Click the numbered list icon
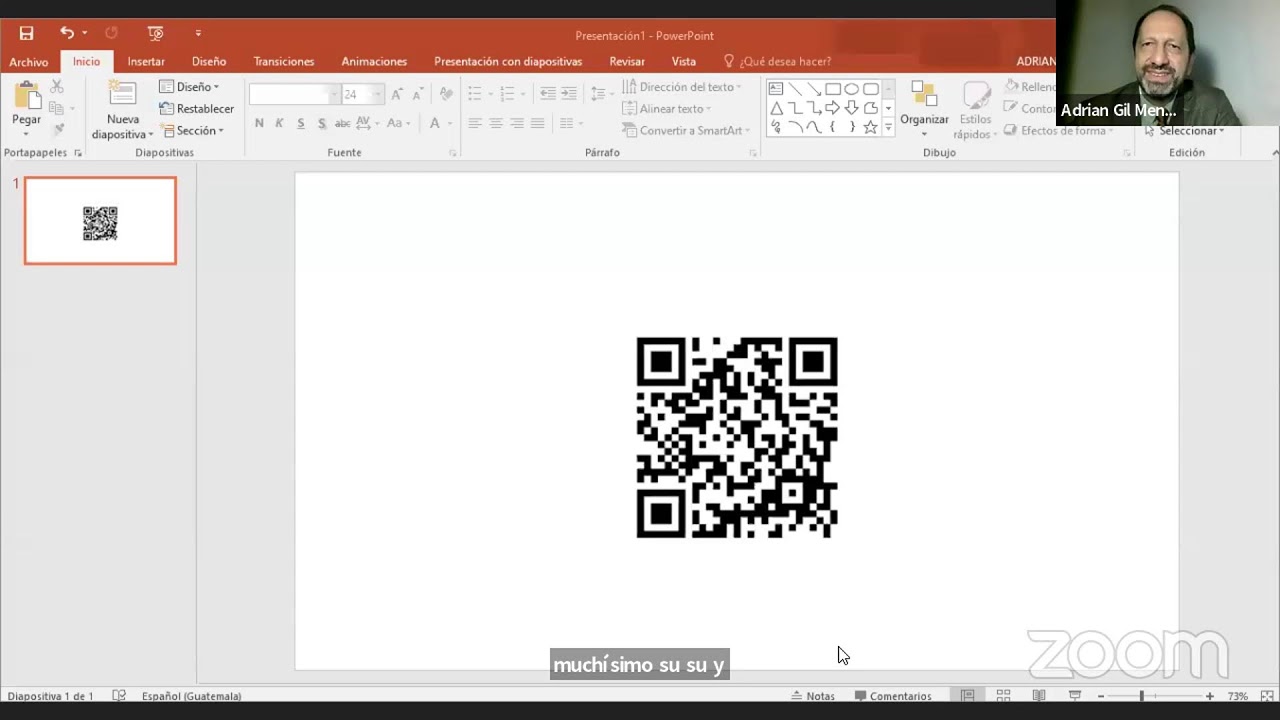Image resolution: width=1280 pixels, height=720 pixels. point(507,94)
